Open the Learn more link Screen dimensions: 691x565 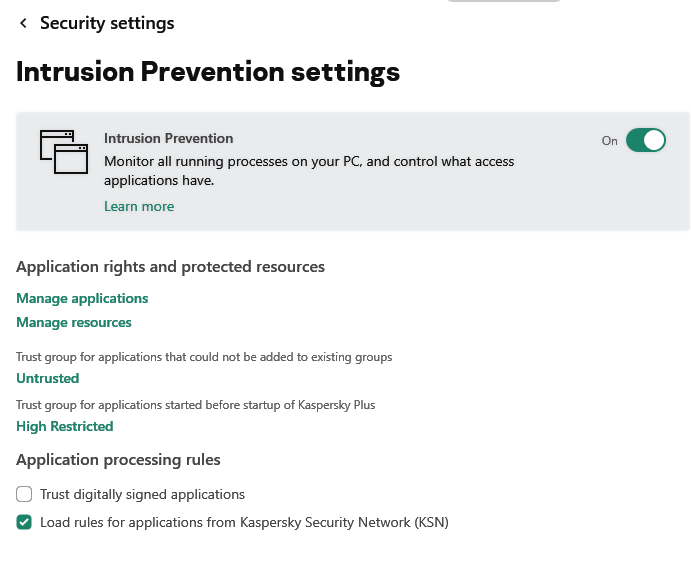[139, 206]
